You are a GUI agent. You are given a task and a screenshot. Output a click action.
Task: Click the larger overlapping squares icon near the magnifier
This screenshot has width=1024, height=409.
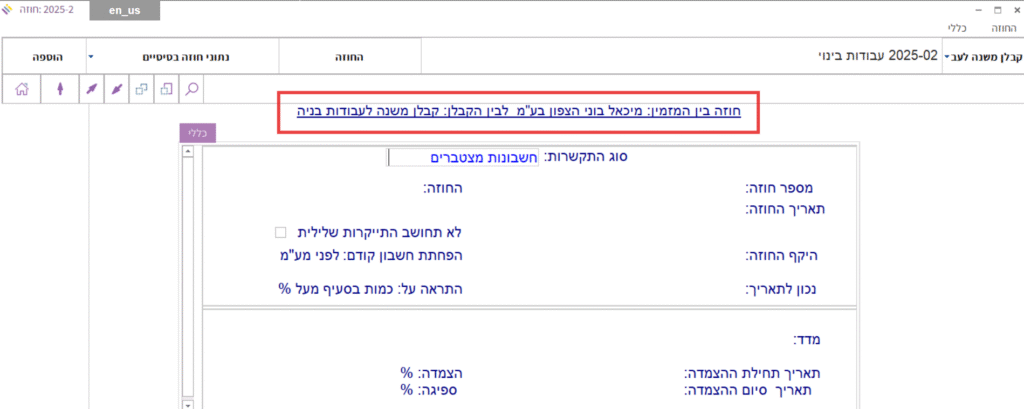pos(166,89)
